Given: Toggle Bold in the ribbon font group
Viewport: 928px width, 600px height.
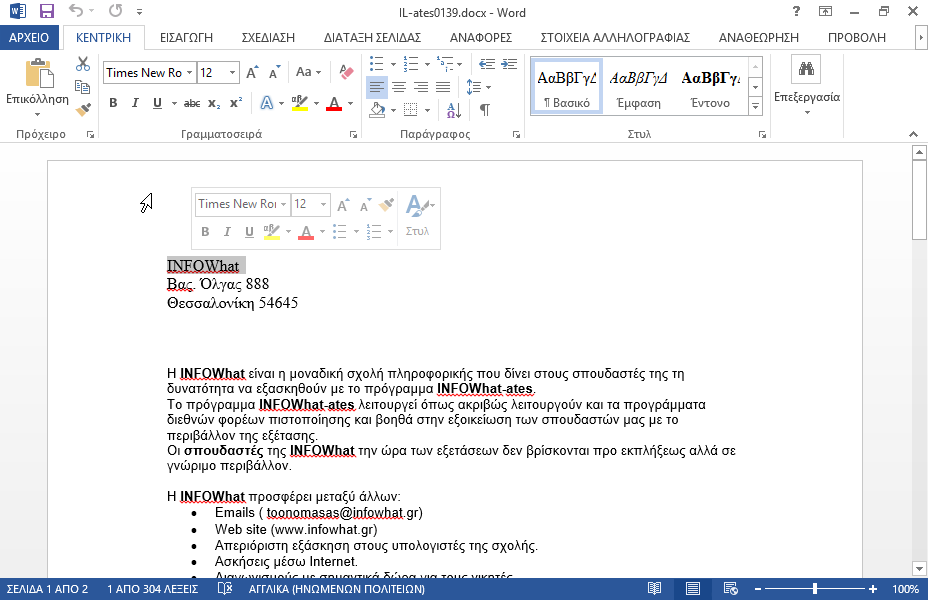Looking at the screenshot, I should [x=113, y=103].
